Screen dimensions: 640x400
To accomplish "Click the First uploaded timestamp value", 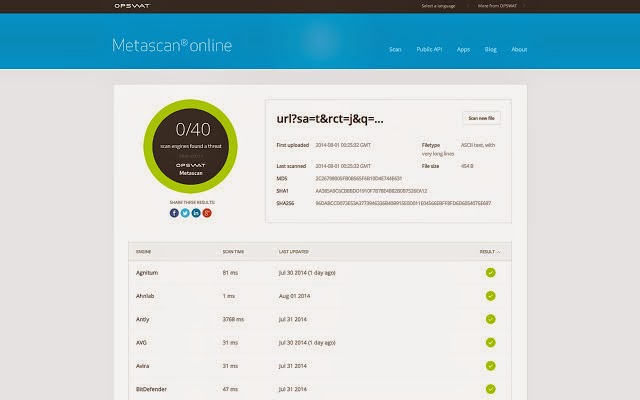I will [343, 145].
